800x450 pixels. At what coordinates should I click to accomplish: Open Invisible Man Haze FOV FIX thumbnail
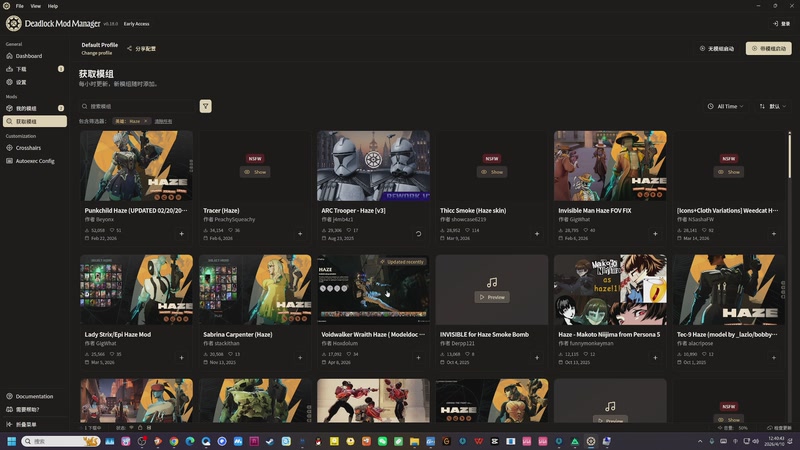point(610,166)
